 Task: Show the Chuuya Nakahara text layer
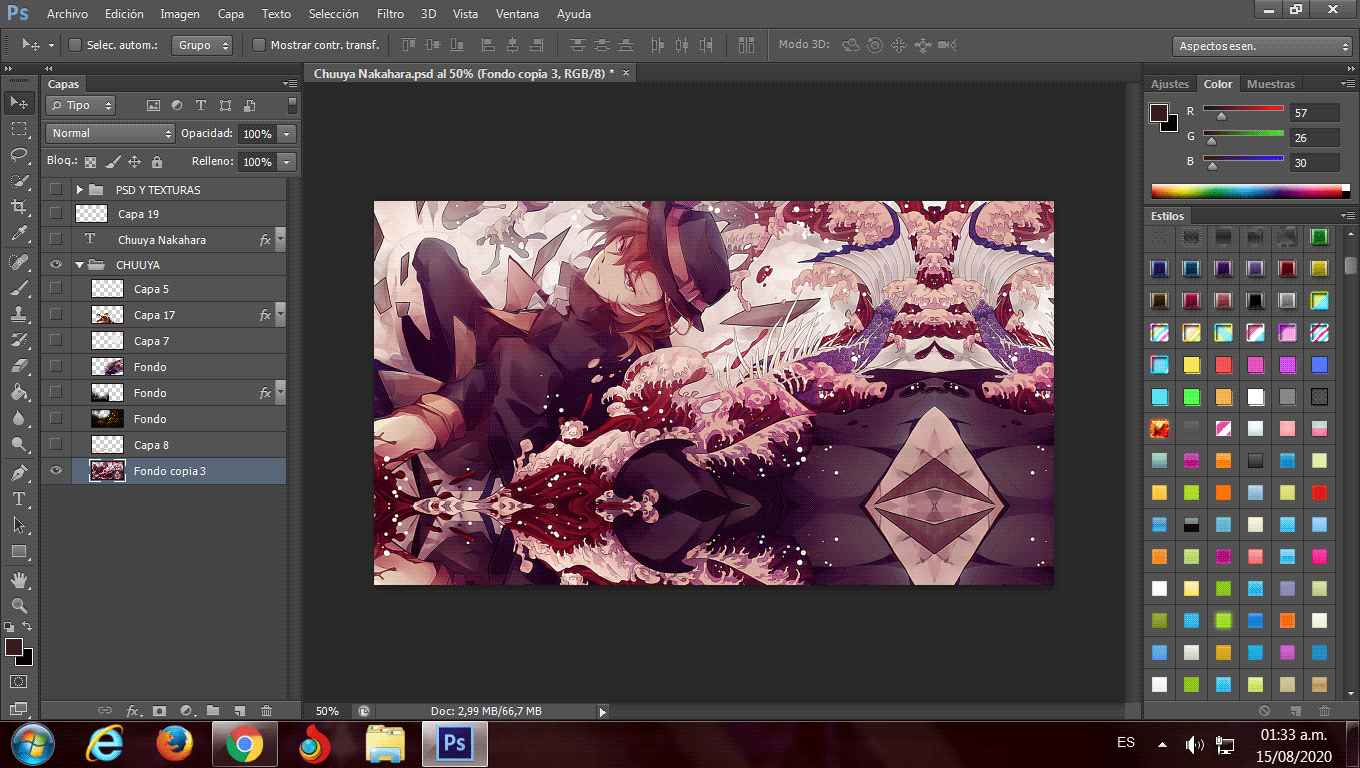point(56,240)
